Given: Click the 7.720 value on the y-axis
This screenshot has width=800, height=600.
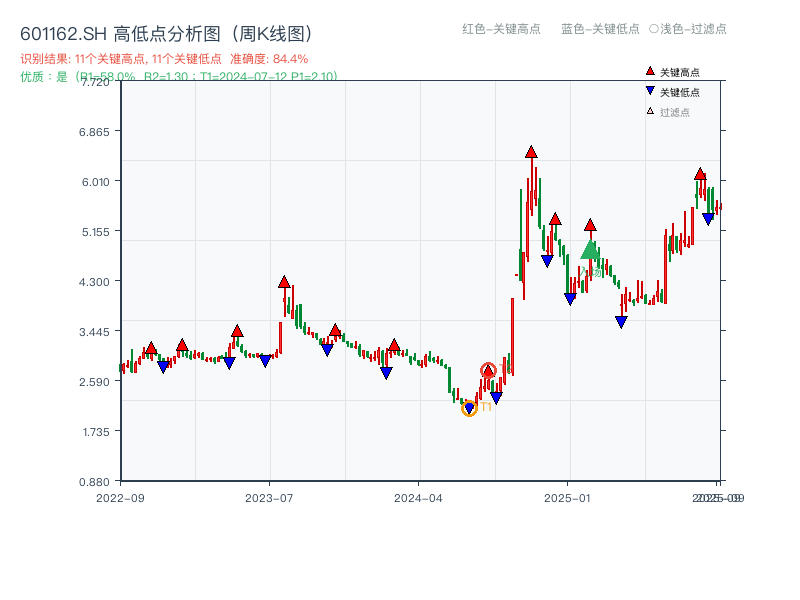Looking at the screenshot, I should click(94, 84).
